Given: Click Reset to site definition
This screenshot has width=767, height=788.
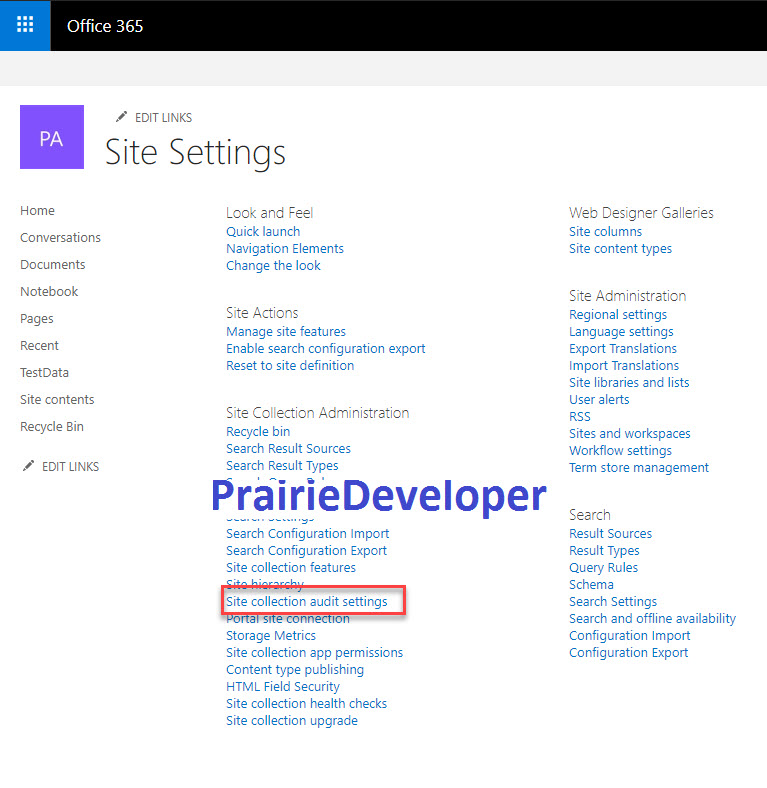Looking at the screenshot, I should [x=290, y=366].
